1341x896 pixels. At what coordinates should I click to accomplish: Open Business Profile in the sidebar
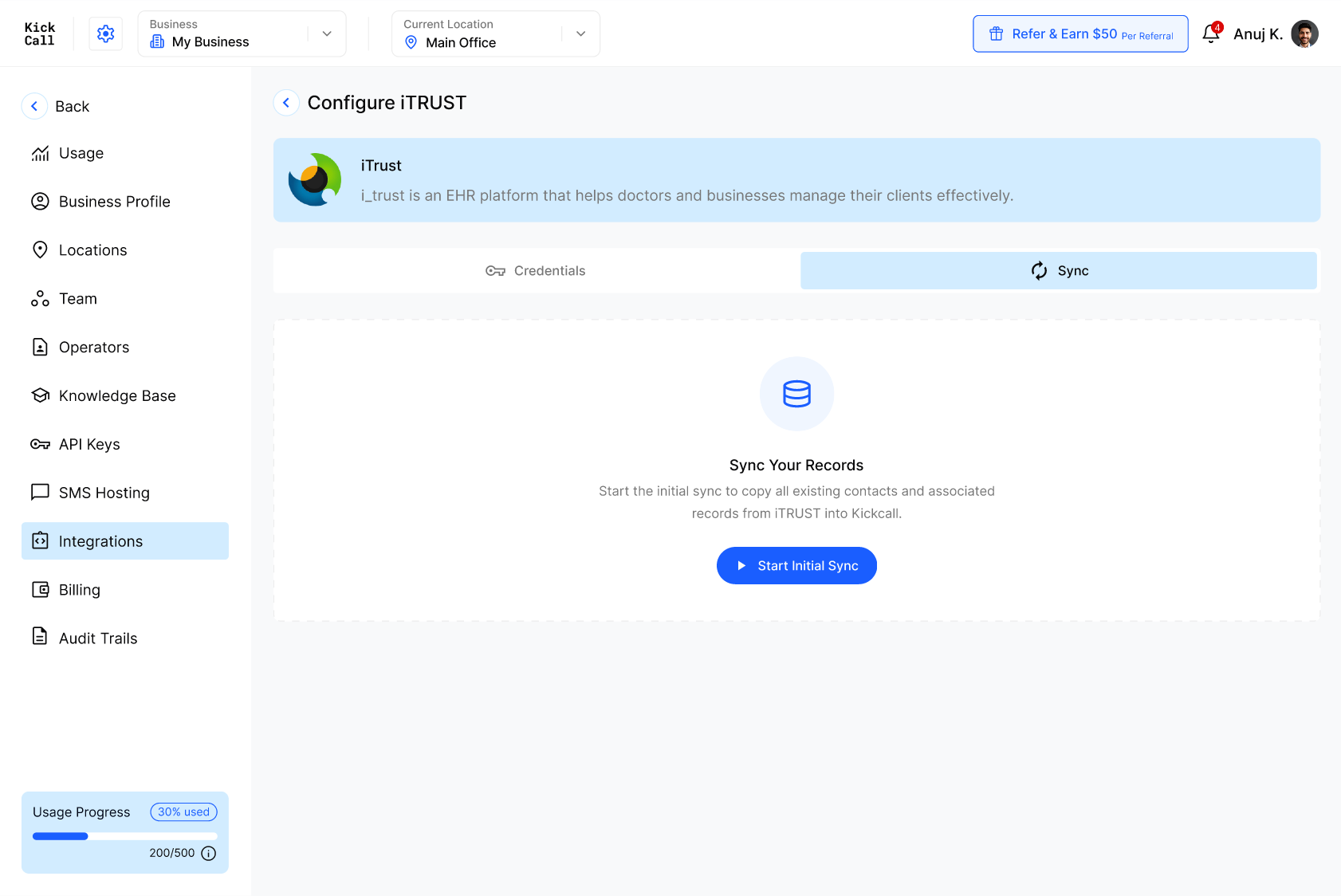125,202
